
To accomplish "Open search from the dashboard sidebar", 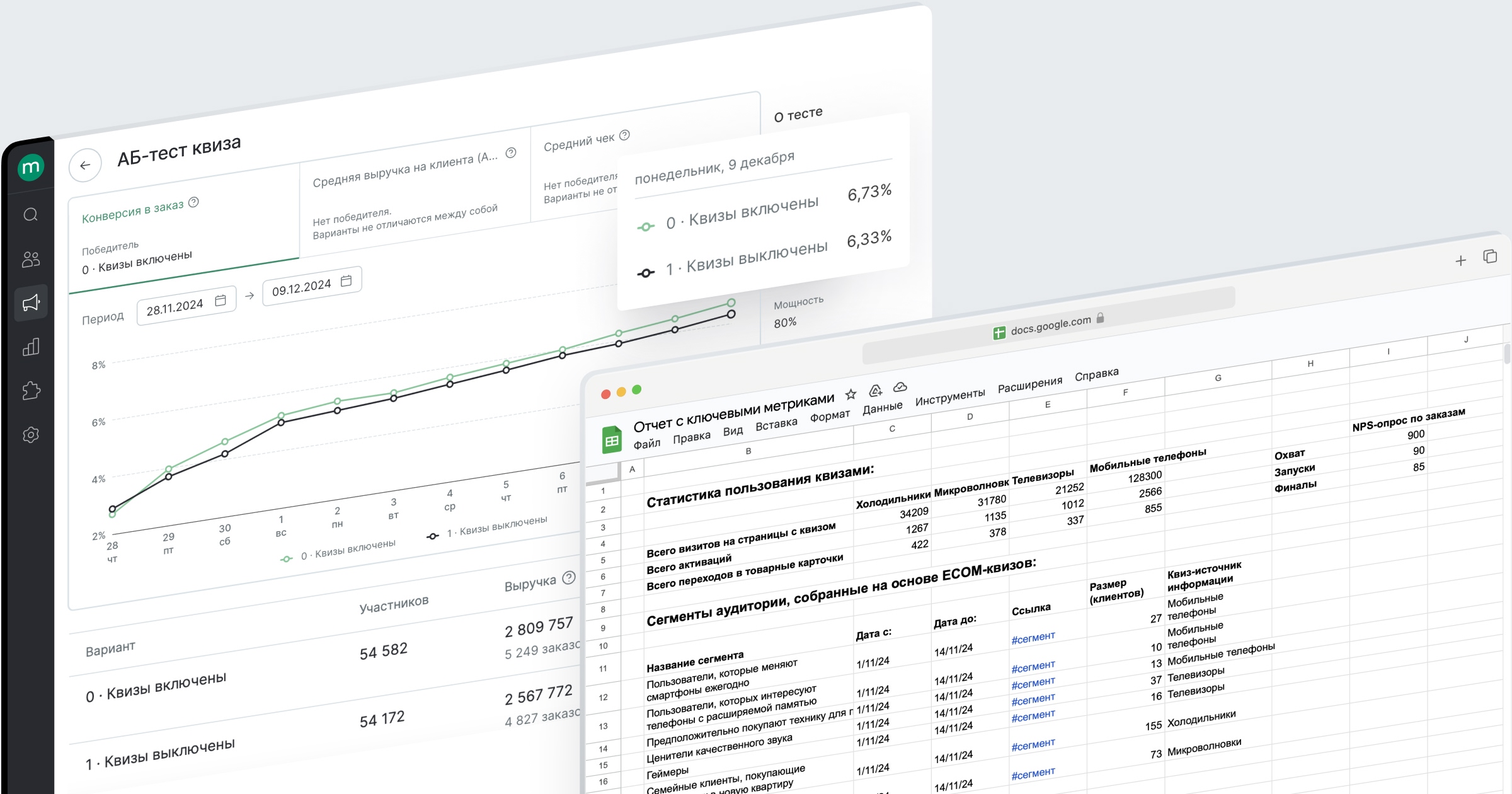I will (30, 215).
